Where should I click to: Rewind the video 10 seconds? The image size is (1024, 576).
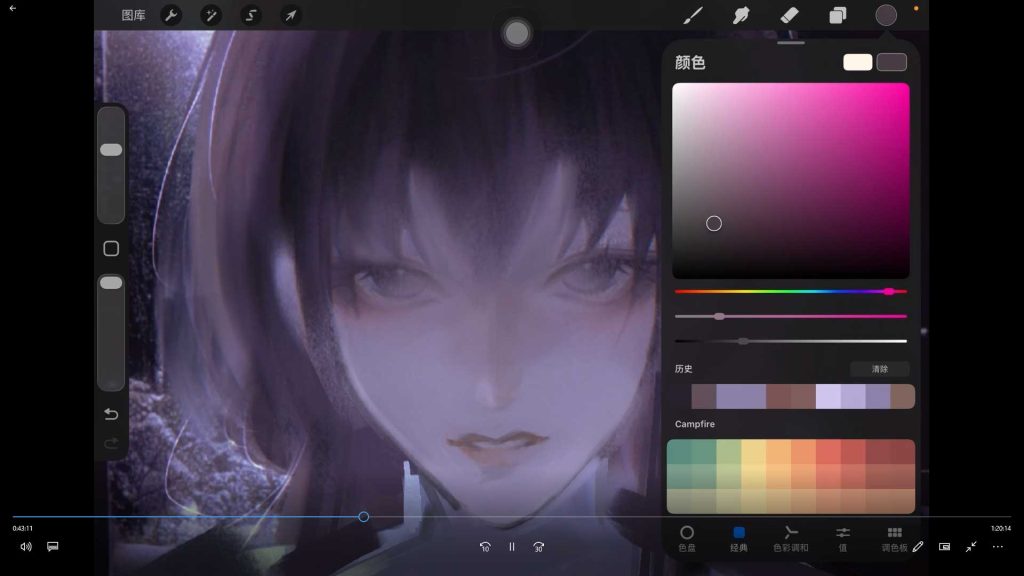[485, 547]
